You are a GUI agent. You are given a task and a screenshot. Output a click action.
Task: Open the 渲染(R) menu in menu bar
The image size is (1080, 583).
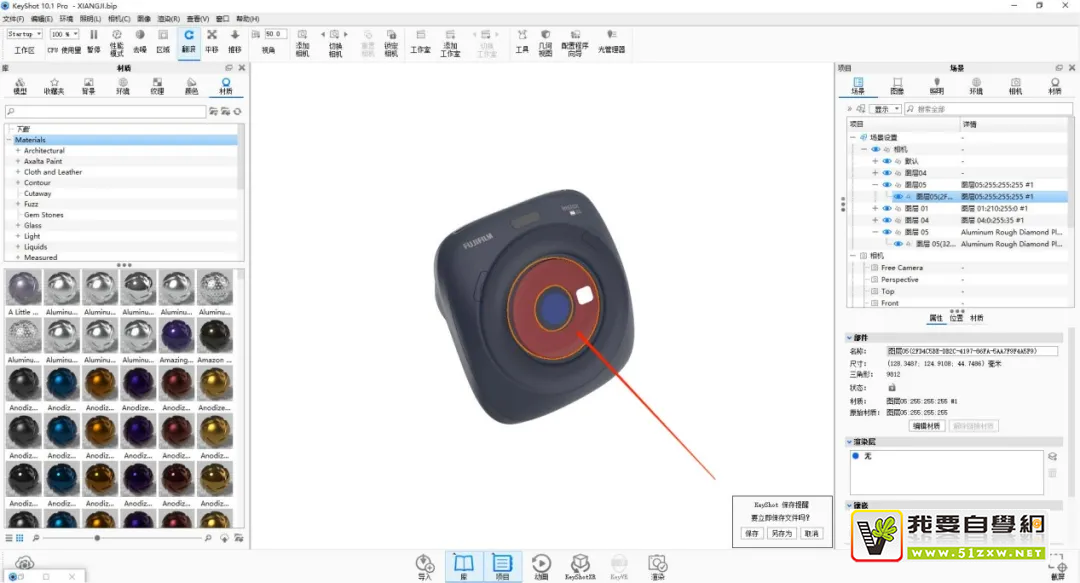pos(169,19)
